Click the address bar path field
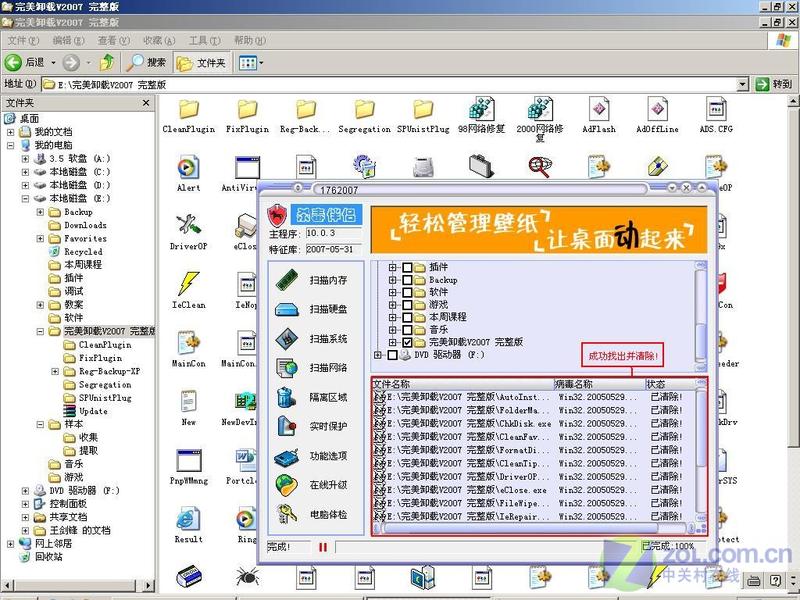800x600 pixels. click(x=390, y=84)
